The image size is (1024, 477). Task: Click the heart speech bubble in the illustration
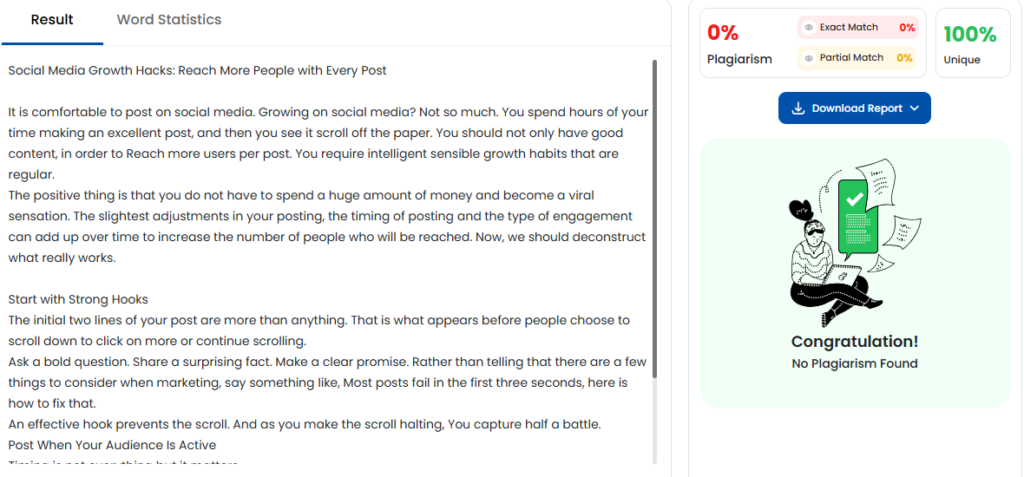(801, 211)
